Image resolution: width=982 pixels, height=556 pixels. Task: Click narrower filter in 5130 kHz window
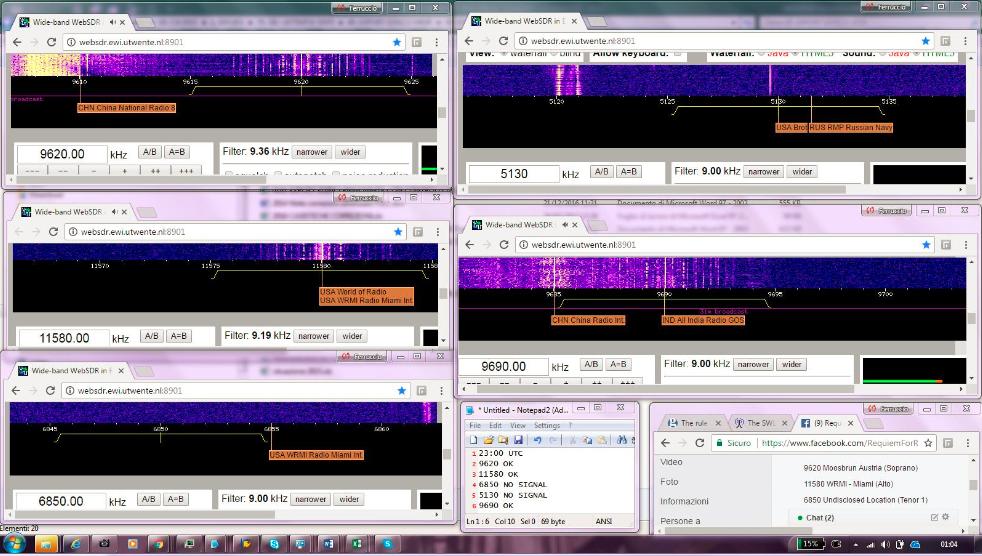pos(763,172)
